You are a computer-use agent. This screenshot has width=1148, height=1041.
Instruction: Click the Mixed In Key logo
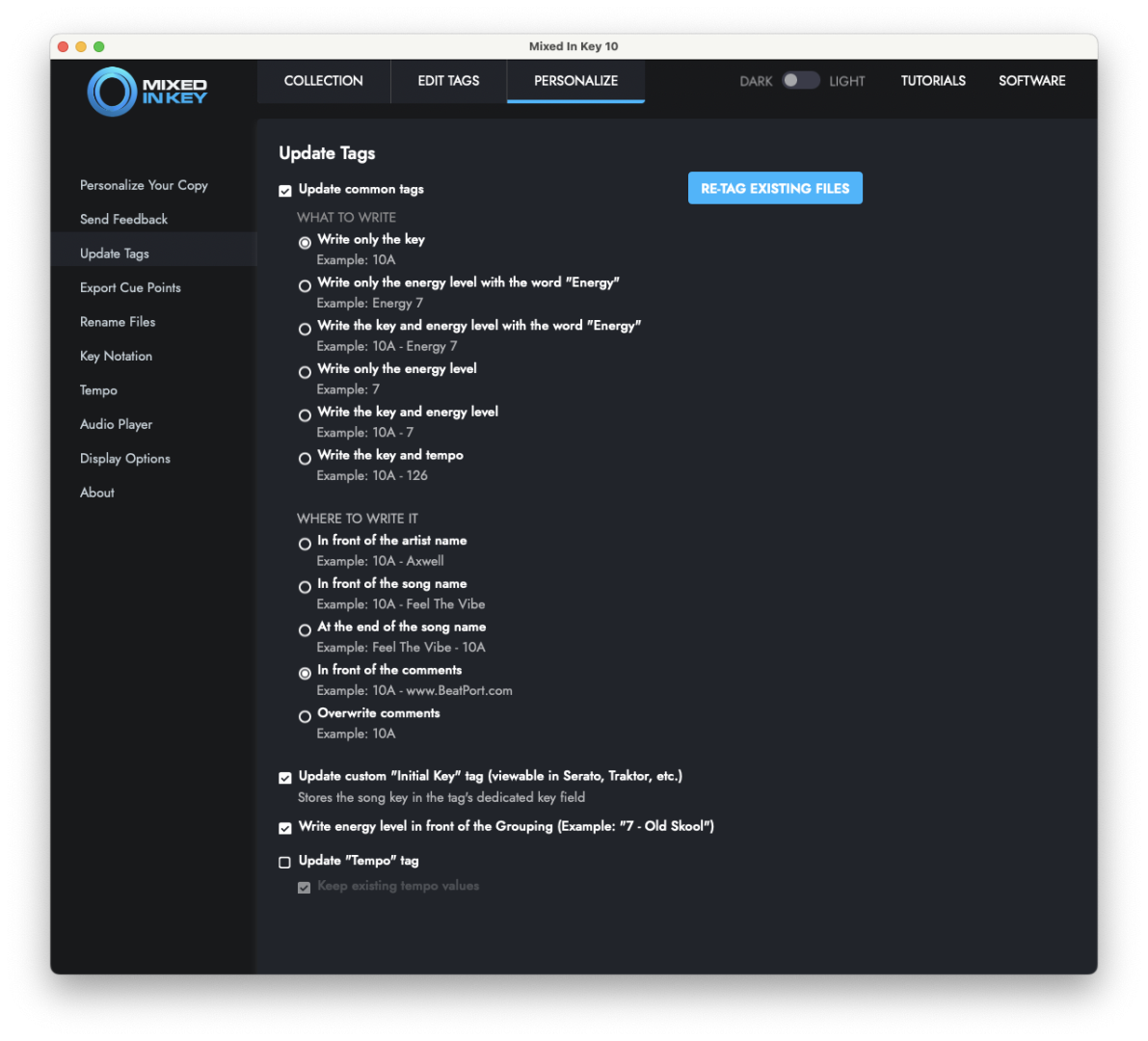coord(147,92)
